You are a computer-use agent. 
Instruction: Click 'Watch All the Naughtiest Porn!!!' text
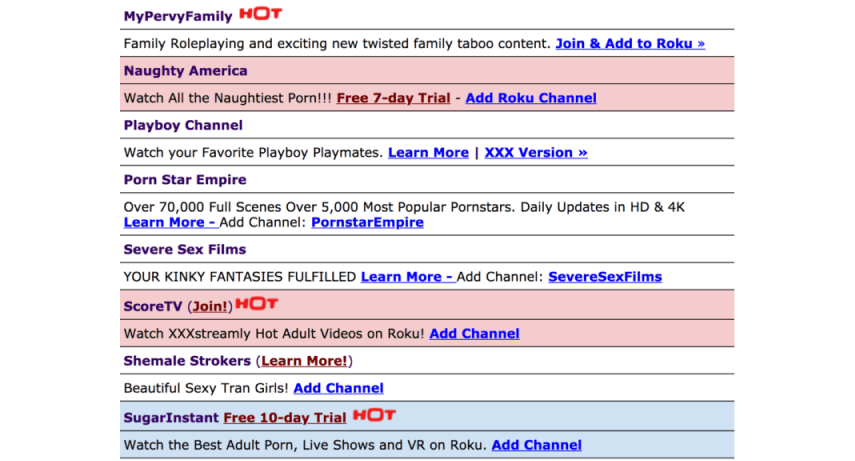(x=228, y=98)
